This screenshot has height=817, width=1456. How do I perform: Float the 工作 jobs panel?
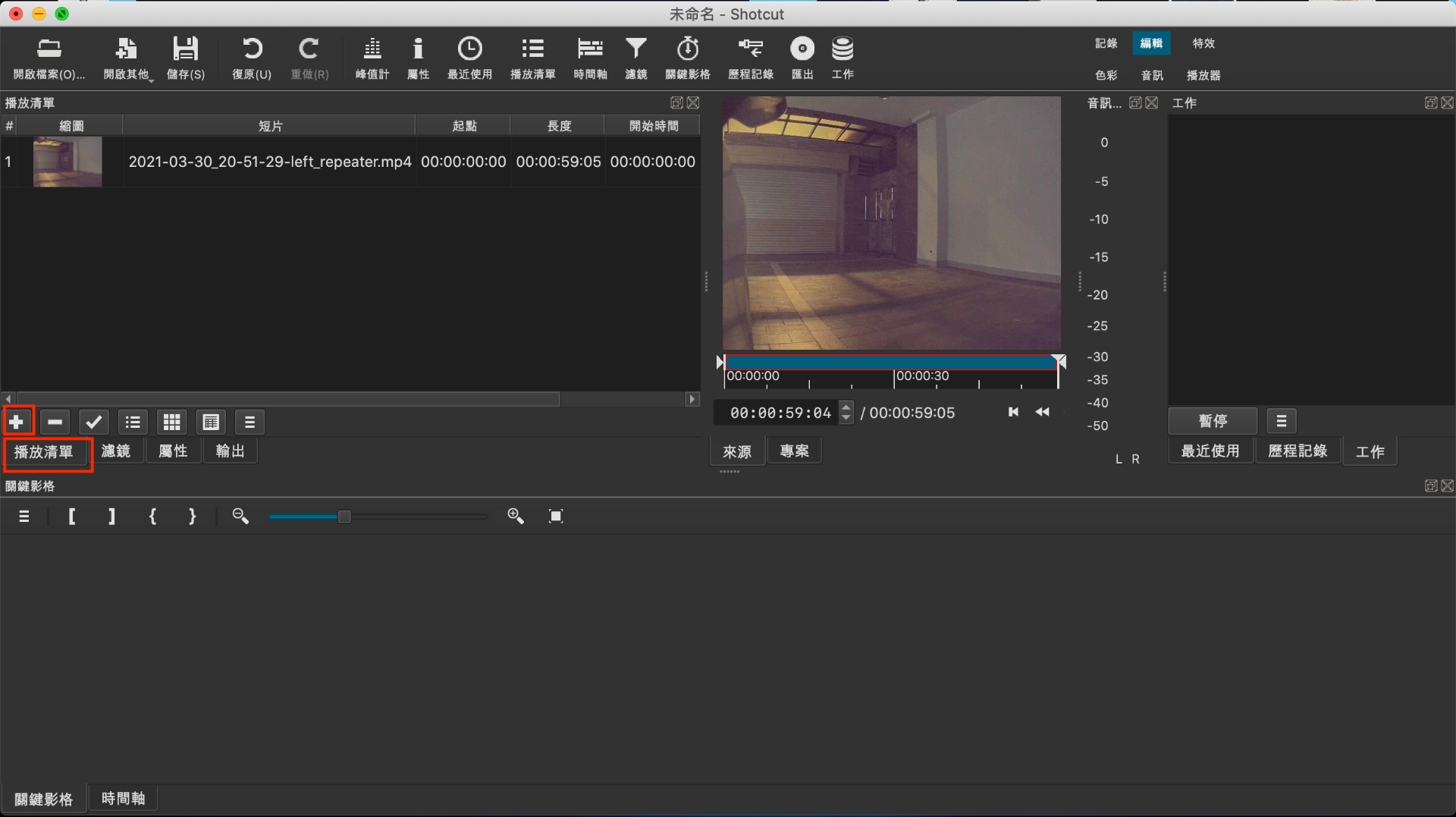tap(1431, 102)
